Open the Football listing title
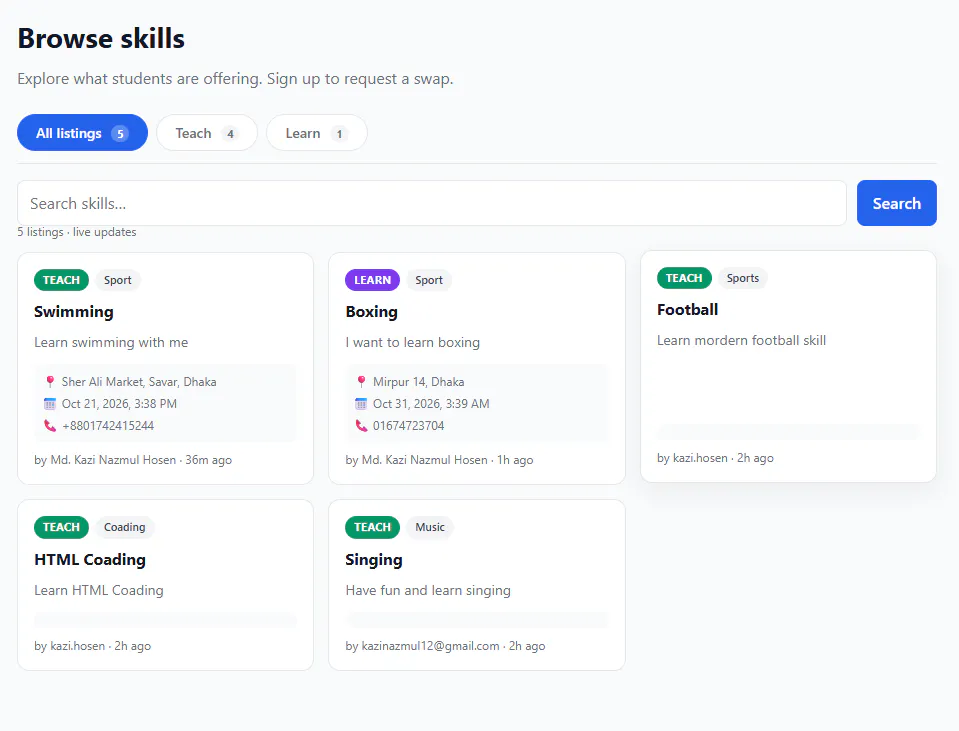 click(x=687, y=310)
